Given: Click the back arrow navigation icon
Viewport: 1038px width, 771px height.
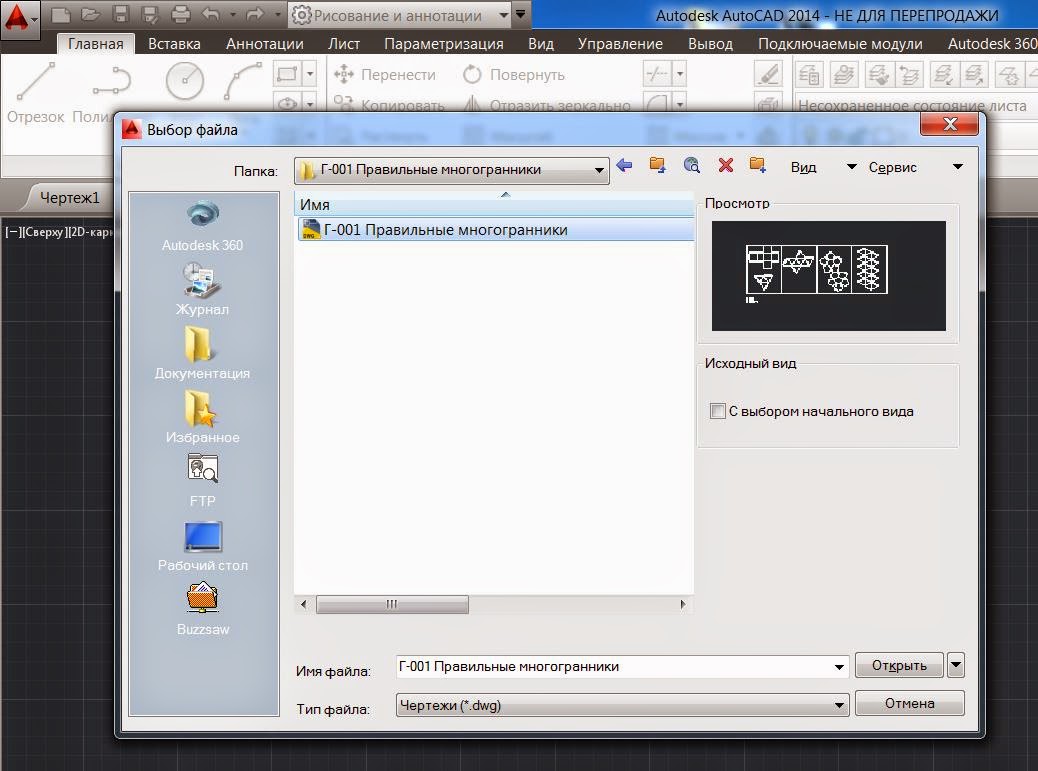Looking at the screenshot, I should coord(624,166).
